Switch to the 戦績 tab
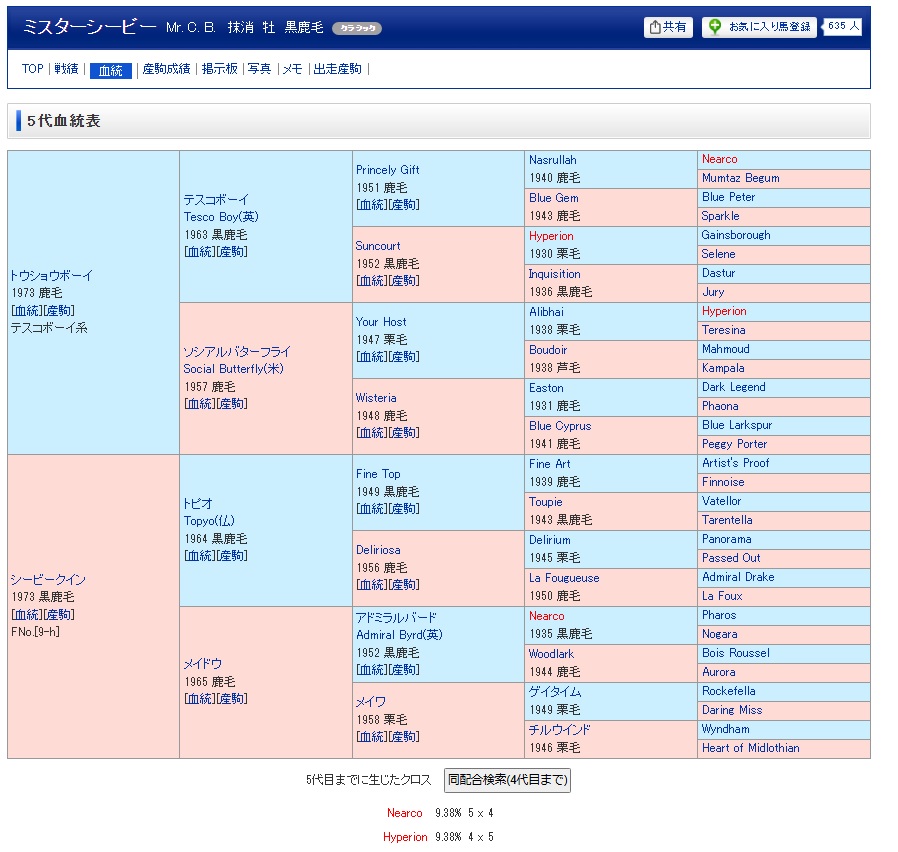Viewport: 898px width, 852px height. 66,69
